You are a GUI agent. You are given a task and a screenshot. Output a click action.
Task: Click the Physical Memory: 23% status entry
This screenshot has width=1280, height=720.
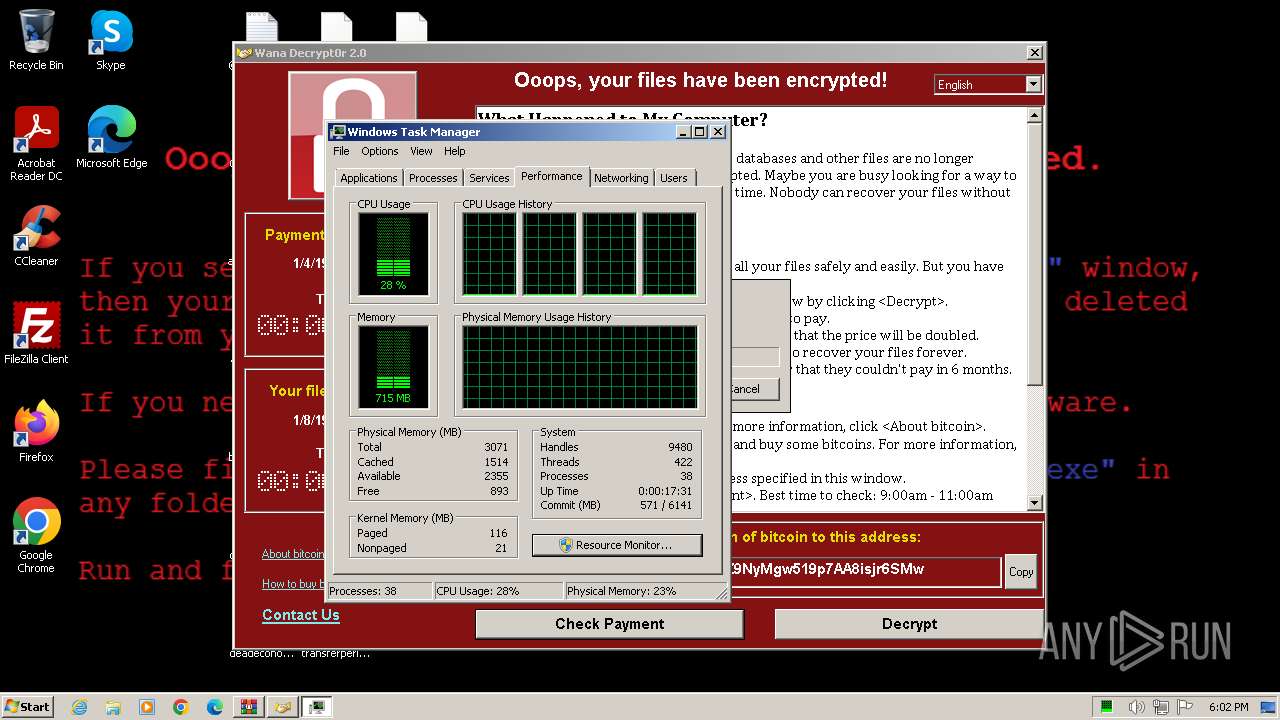(x=638, y=591)
